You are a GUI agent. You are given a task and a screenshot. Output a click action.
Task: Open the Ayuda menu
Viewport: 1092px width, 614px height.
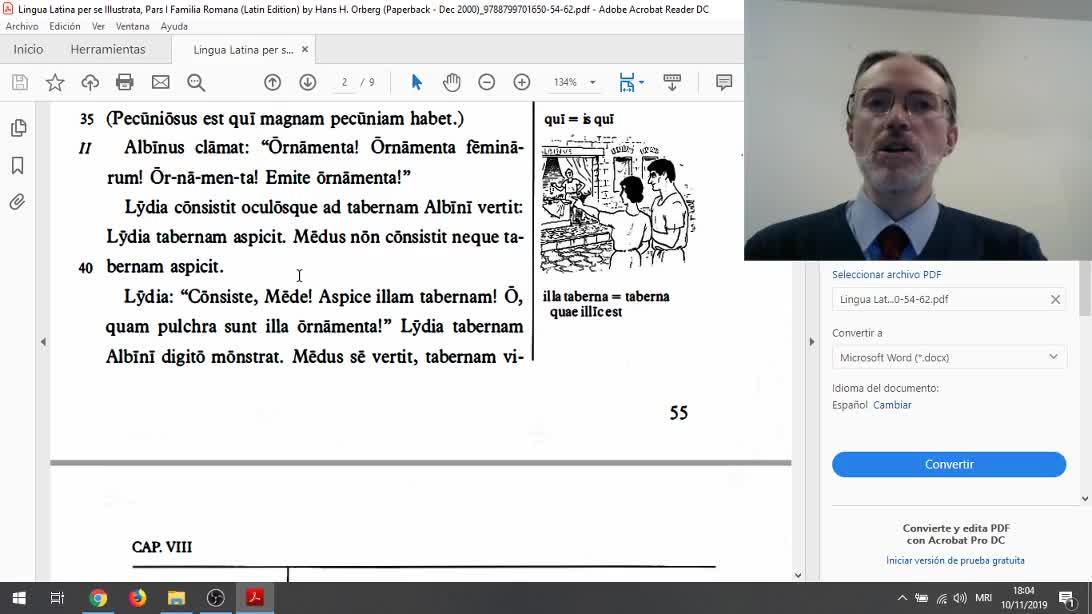tap(174, 26)
